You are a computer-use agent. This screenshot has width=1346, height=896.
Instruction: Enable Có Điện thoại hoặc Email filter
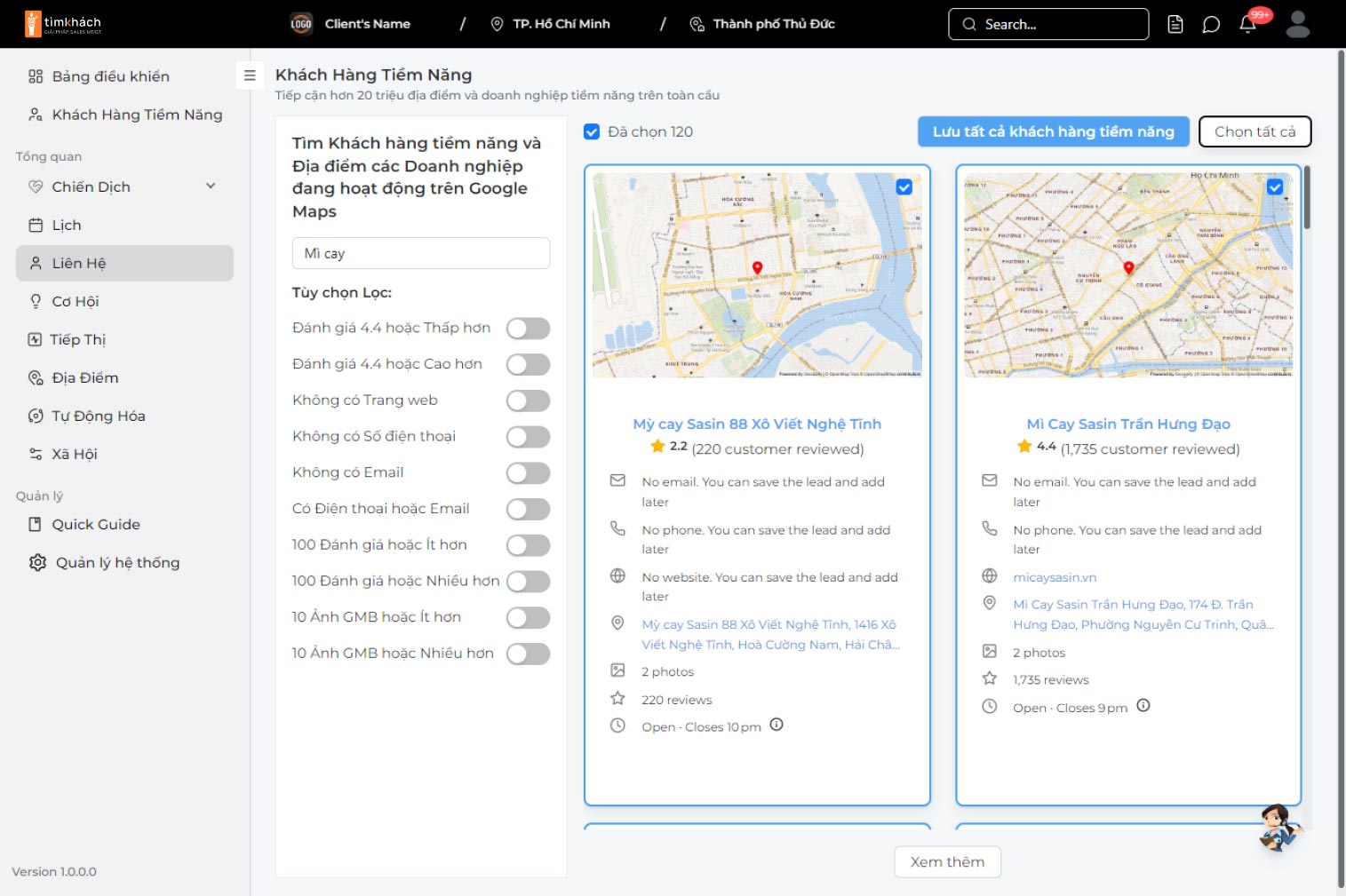point(529,509)
